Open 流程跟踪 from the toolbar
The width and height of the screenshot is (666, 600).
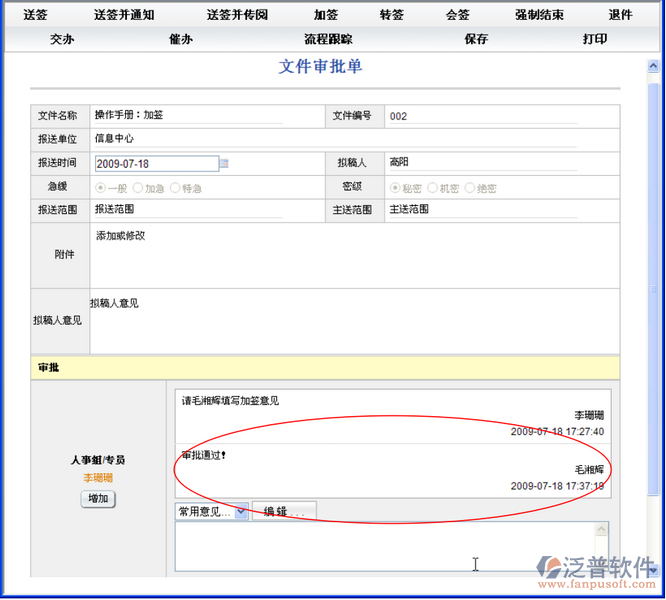(x=328, y=39)
